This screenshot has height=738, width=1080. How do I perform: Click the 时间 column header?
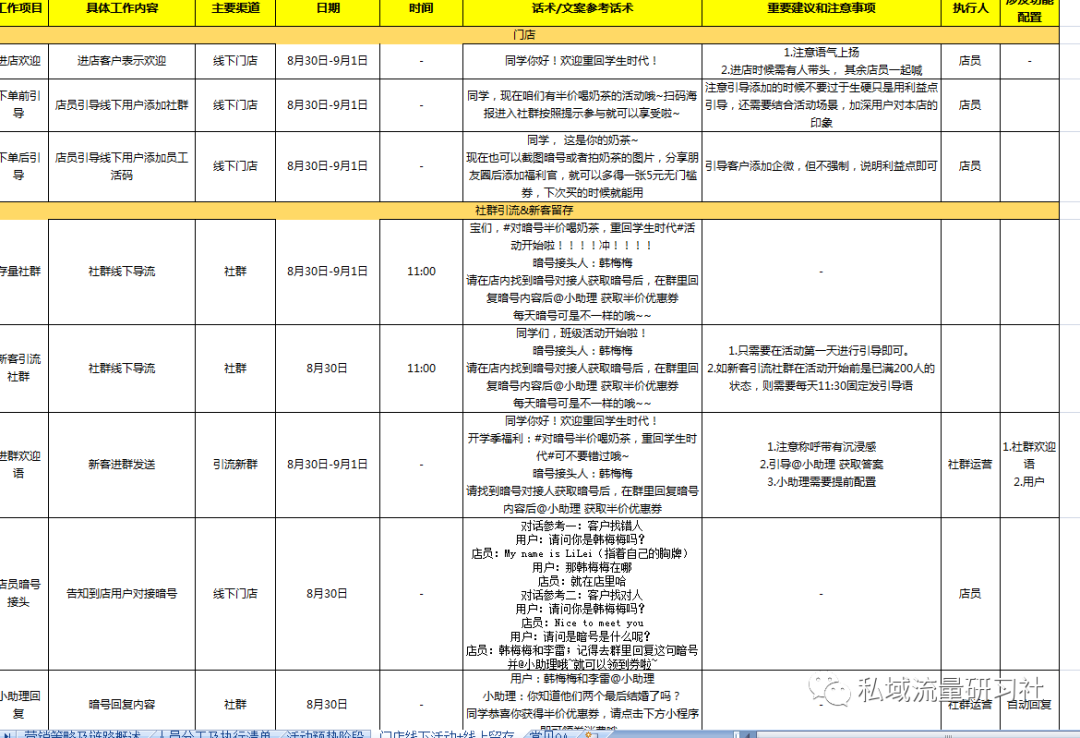422,10
